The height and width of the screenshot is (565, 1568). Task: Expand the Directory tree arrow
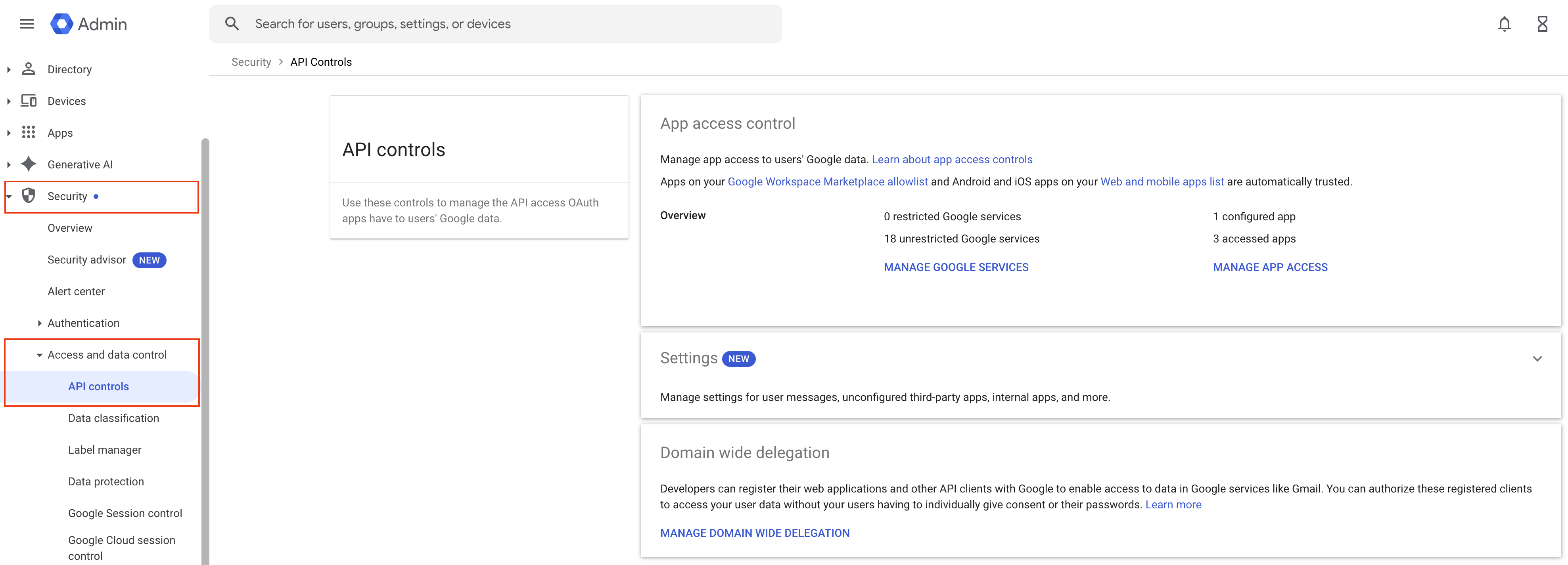pos(8,69)
